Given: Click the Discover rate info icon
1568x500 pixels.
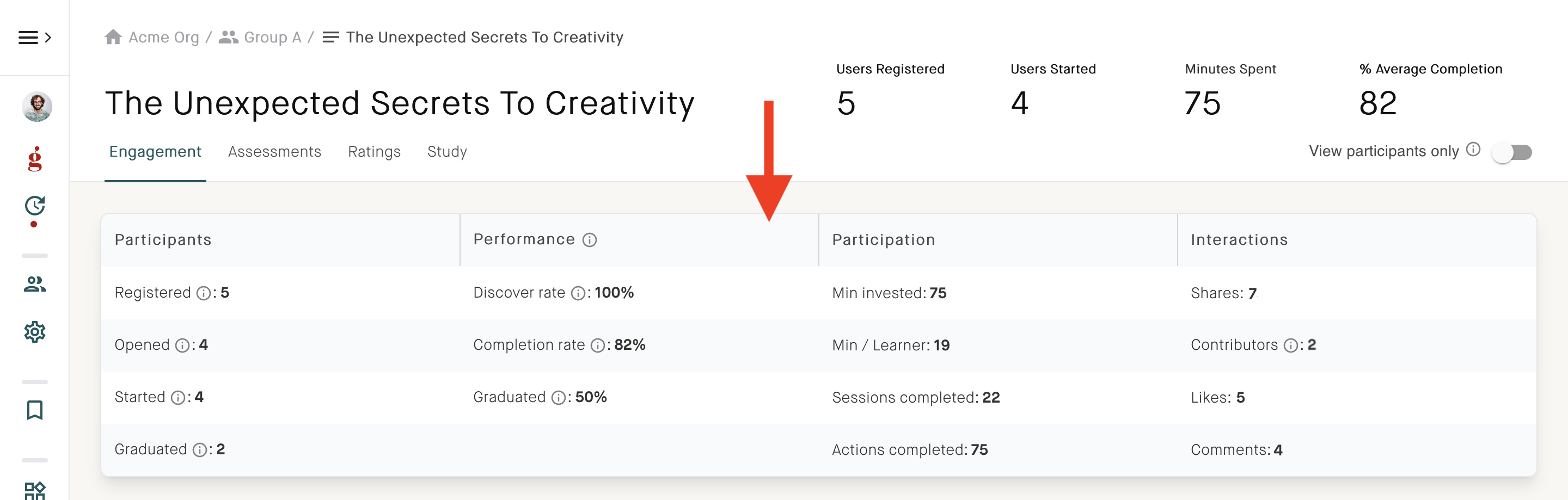Looking at the screenshot, I should click(578, 294).
